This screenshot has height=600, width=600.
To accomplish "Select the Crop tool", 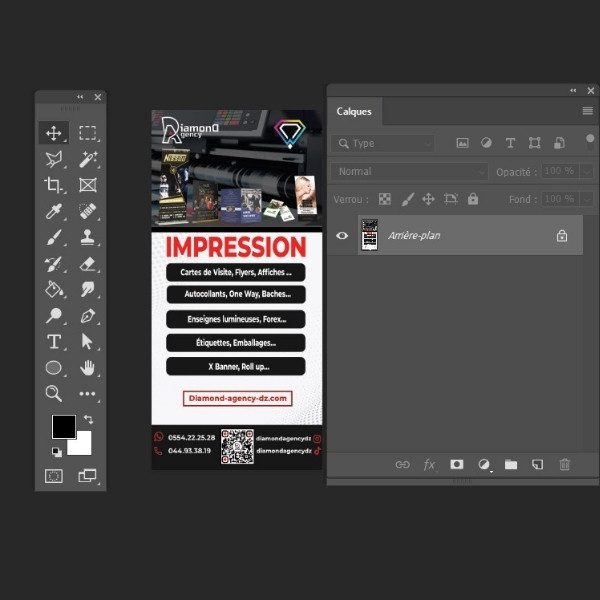I will (x=54, y=185).
